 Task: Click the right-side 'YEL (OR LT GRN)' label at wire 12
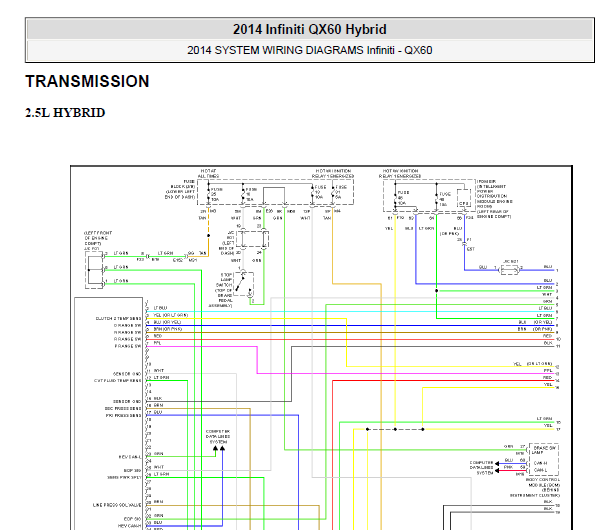[533, 364]
